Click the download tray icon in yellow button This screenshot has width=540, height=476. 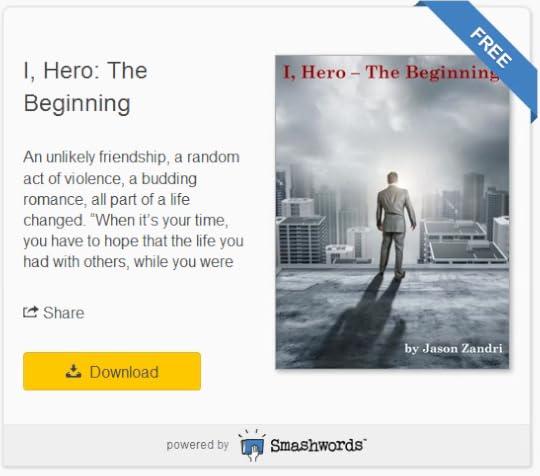pos(73,371)
